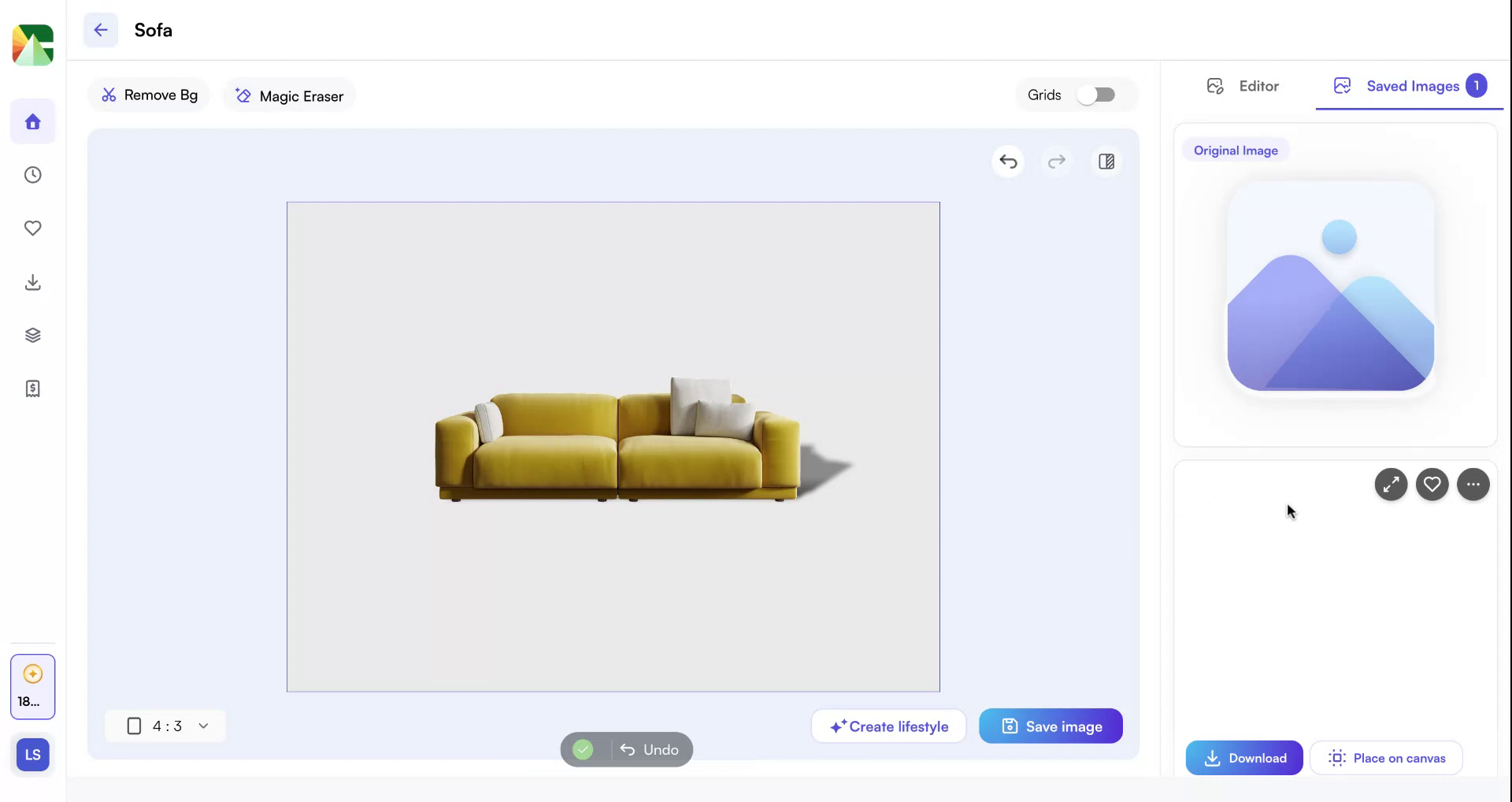Open Downloads from the left sidebar
This screenshot has height=802, width=1512.
[x=32, y=282]
